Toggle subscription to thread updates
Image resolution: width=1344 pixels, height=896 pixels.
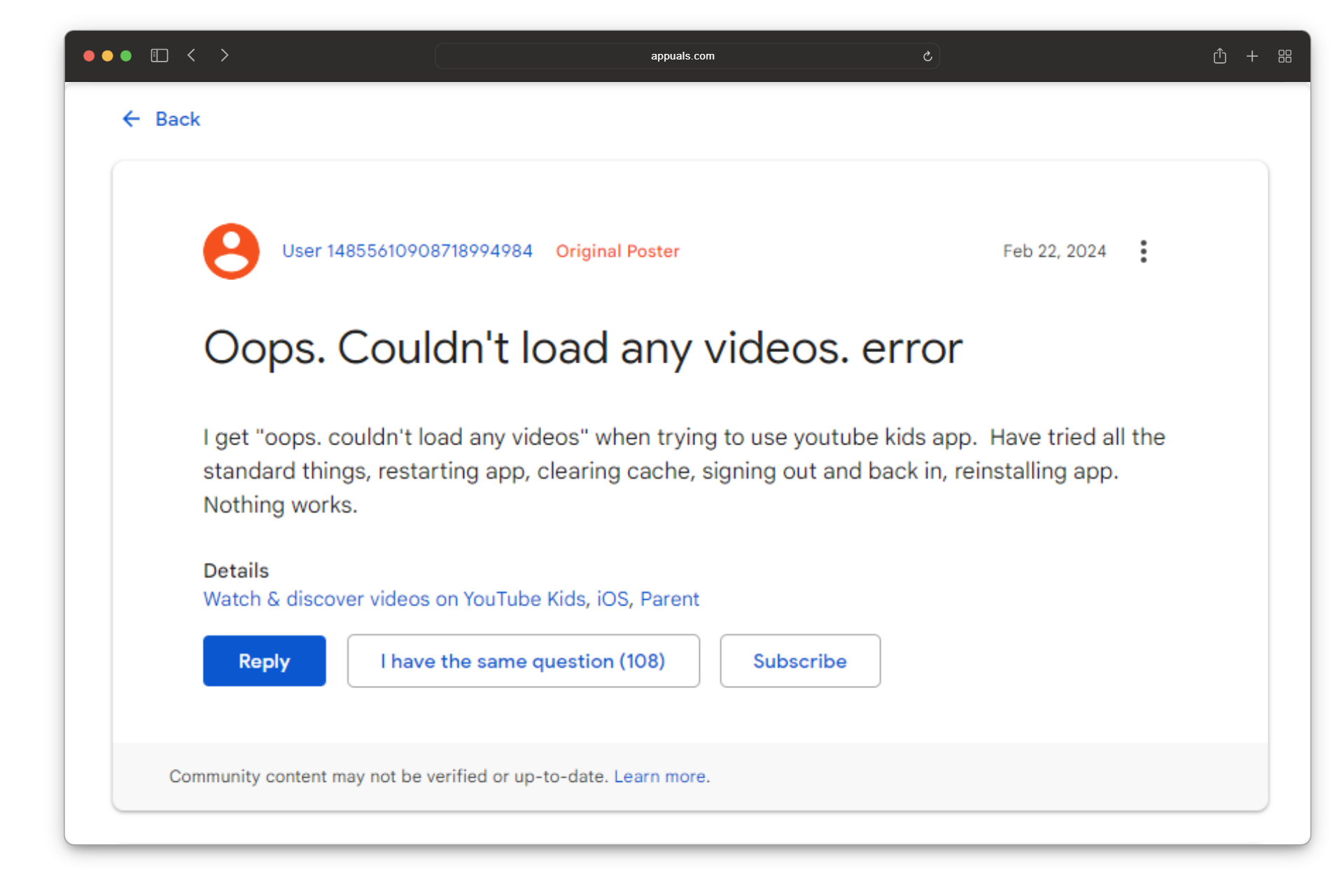(799, 661)
